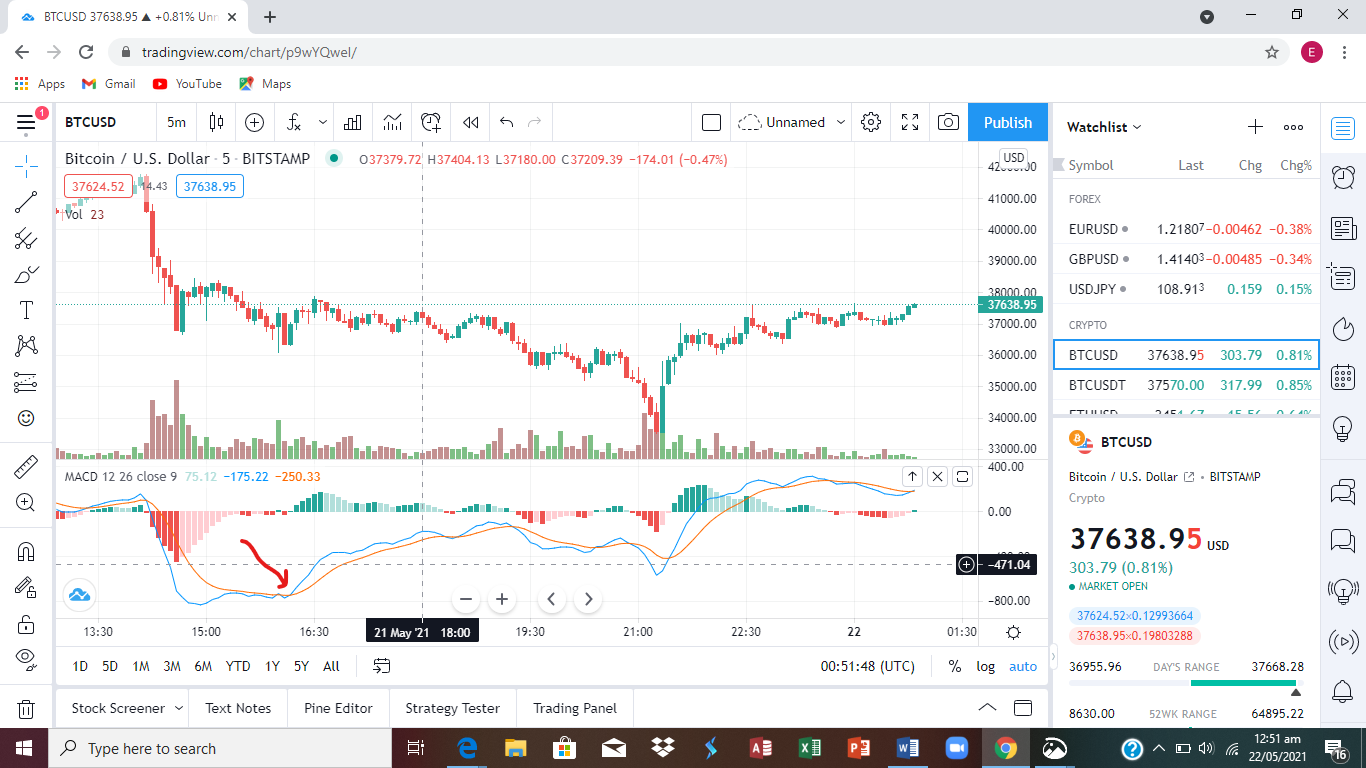Open the Pine Editor tab

[338, 708]
